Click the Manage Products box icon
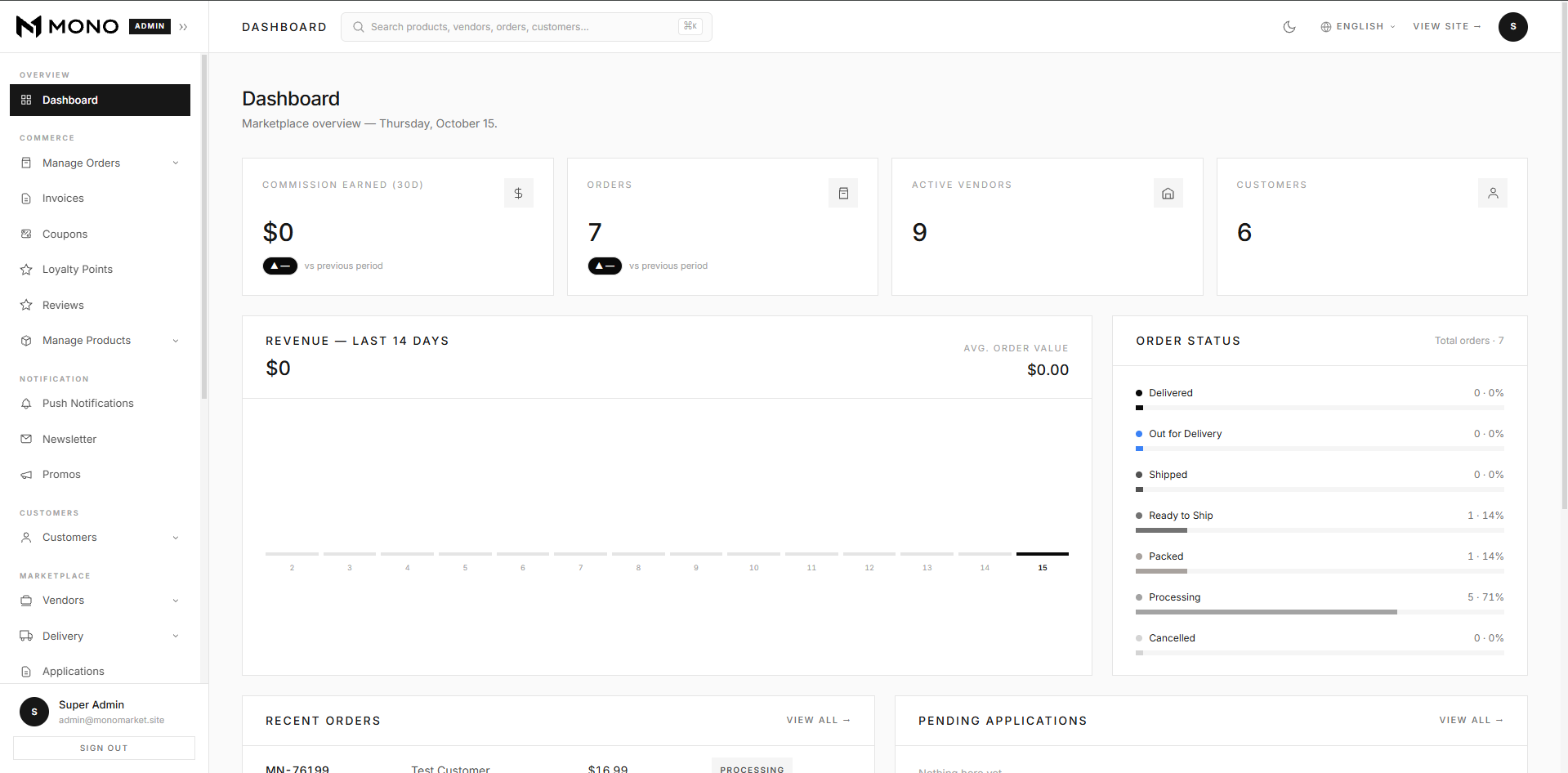Image resolution: width=1568 pixels, height=773 pixels. [x=26, y=341]
